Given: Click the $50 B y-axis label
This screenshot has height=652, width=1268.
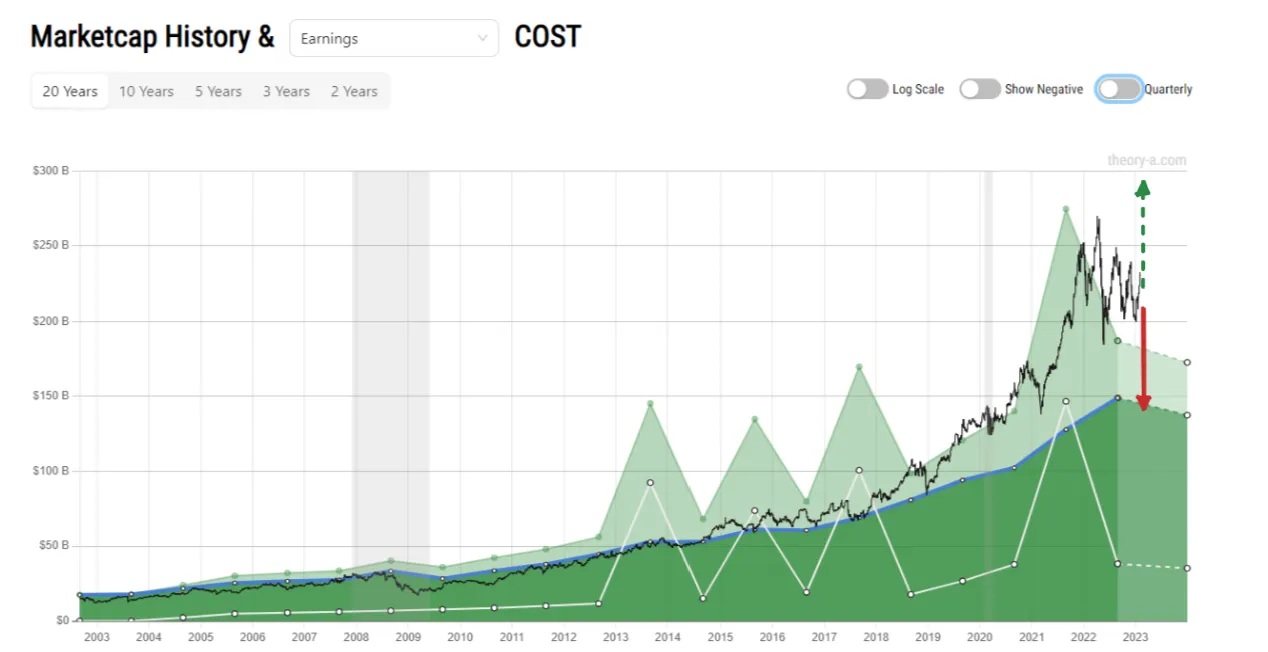Looking at the screenshot, I should [54, 546].
